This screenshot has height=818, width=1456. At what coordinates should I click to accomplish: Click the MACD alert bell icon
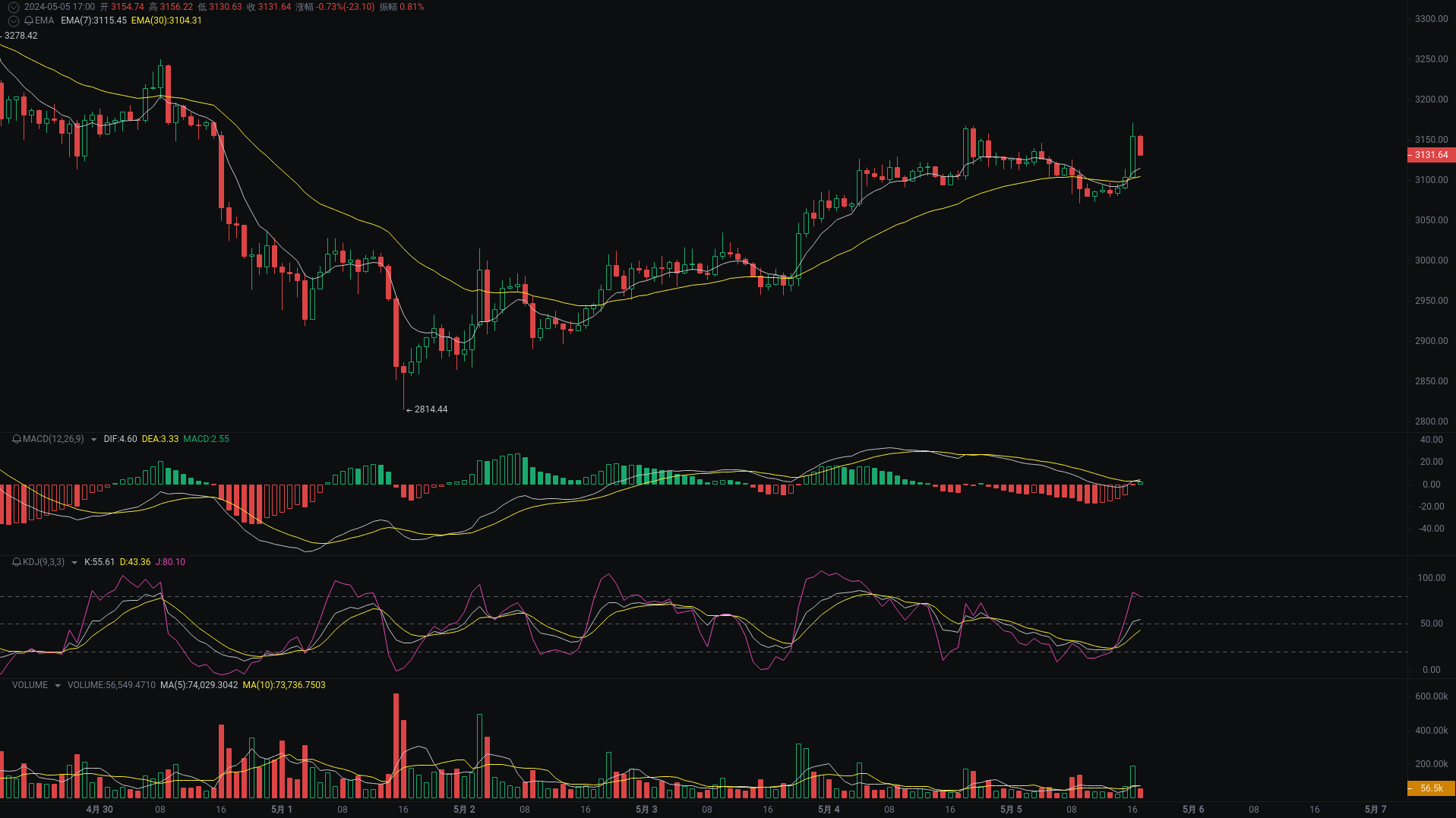[x=15, y=439]
